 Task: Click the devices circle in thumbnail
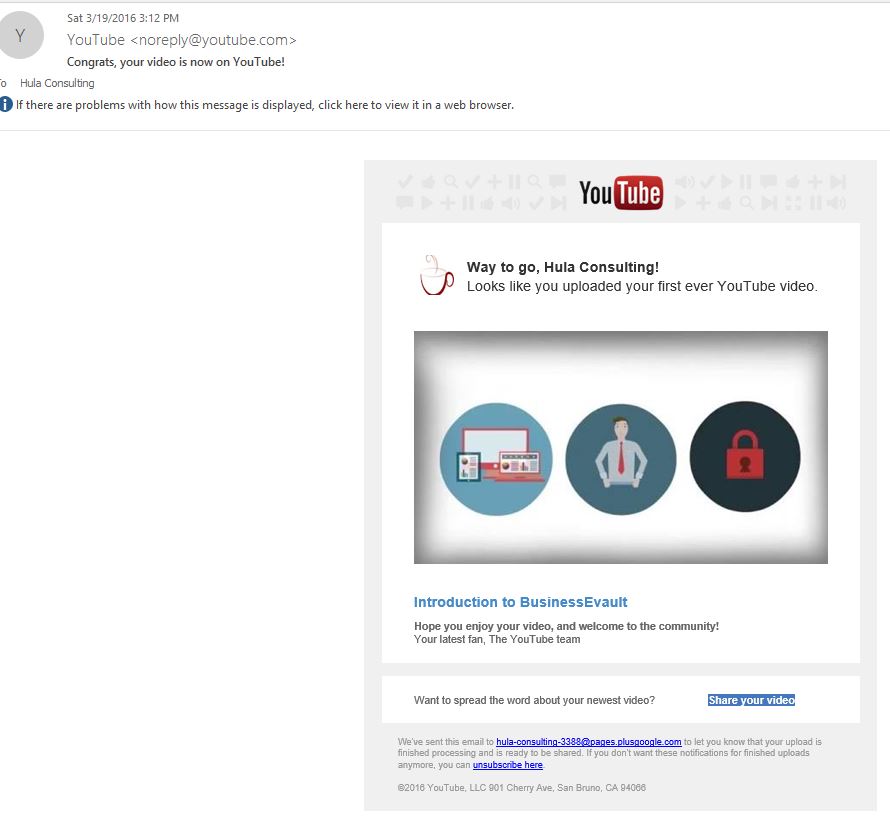pyautogui.click(x=496, y=459)
